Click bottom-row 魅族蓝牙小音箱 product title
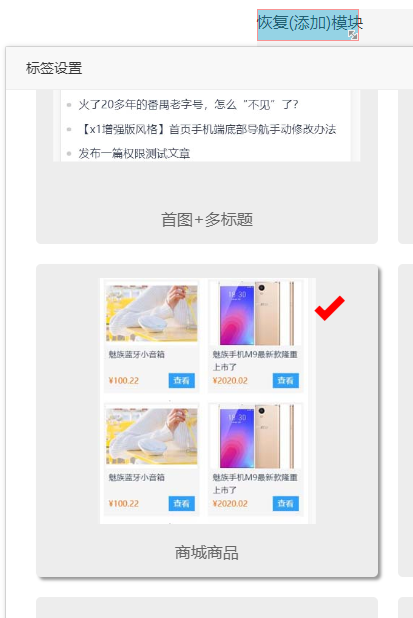 137,477
